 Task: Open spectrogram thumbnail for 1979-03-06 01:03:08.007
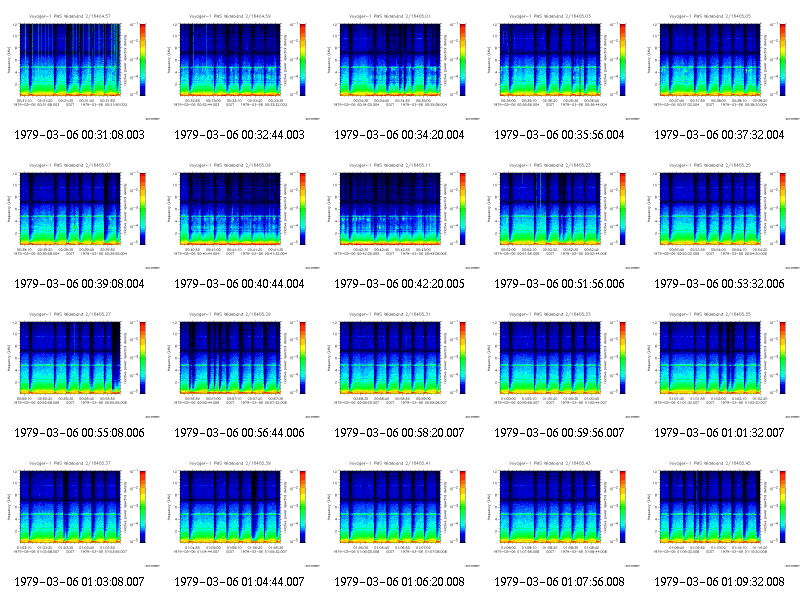coord(80,513)
